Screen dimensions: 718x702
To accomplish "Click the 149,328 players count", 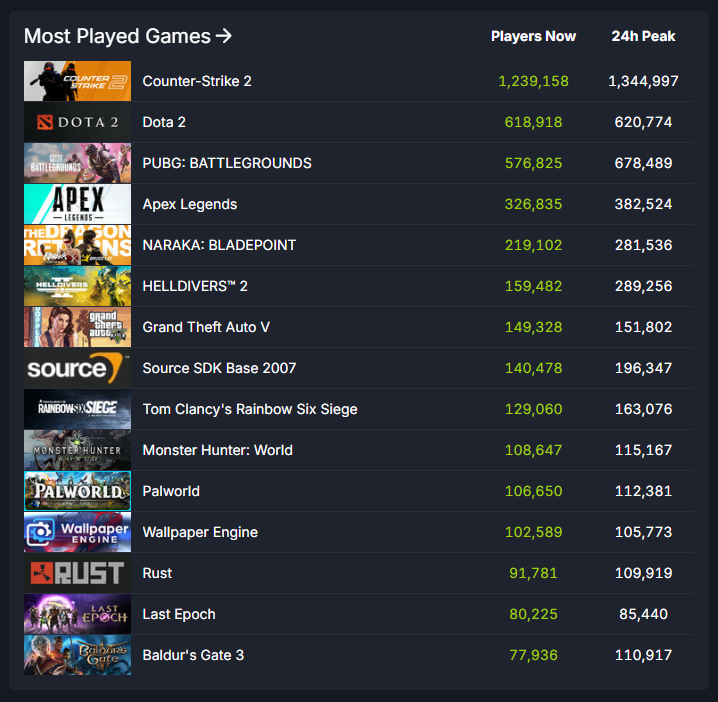I will (533, 327).
